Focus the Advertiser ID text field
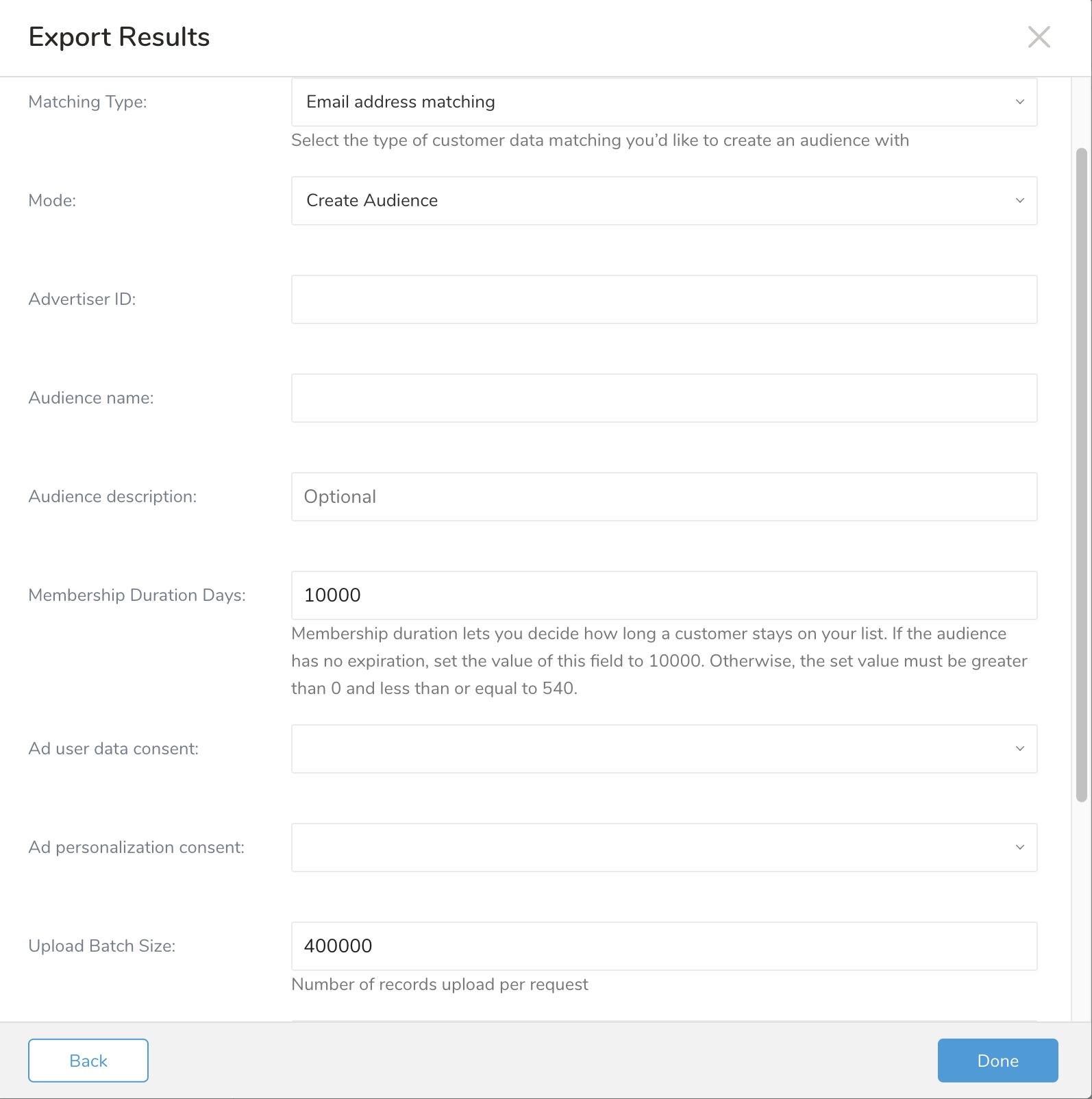The height and width of the screenshot is (1099, 1092). point(664,299)
